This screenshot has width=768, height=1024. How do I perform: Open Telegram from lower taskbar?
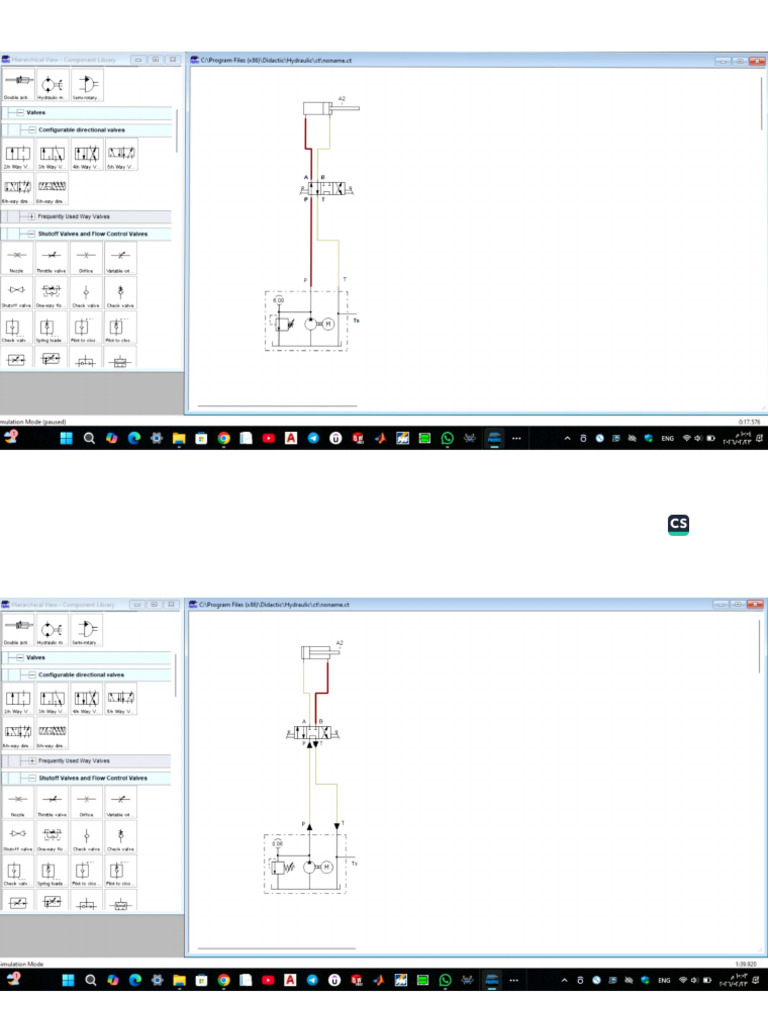point(312,980)
